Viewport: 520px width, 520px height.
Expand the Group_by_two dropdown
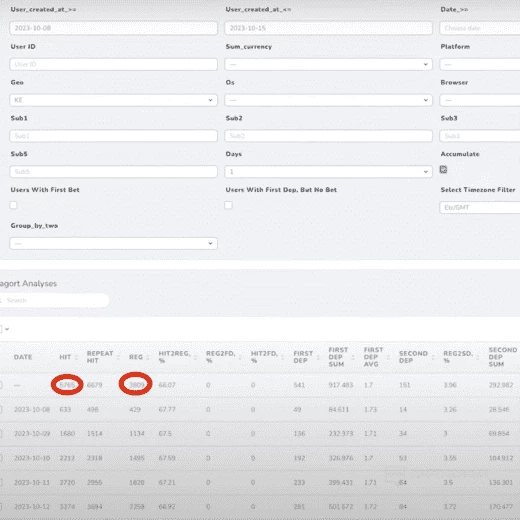(x=113, y=243)
